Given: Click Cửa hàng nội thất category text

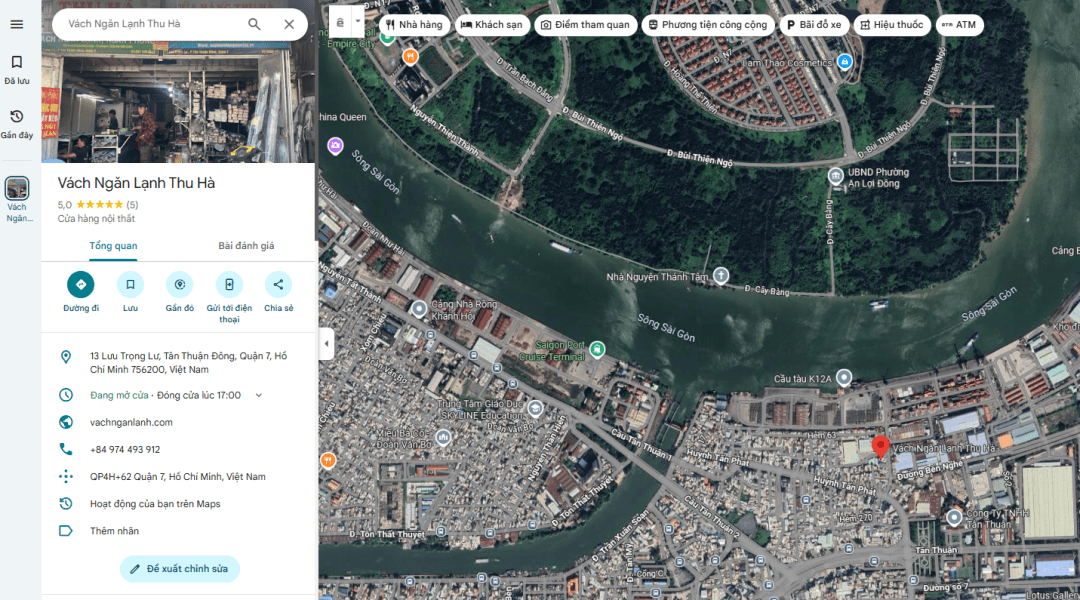Looking at the screenshot, I should (96, 219).
